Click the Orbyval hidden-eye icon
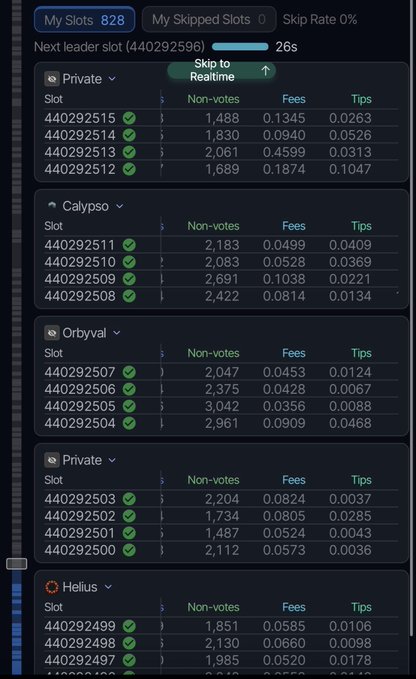This screenshot has height=679, width=416. [52, 333]
